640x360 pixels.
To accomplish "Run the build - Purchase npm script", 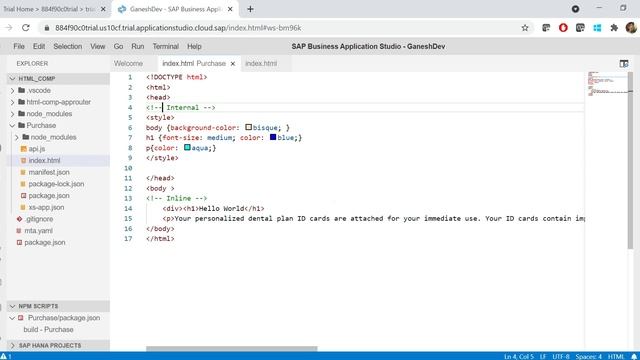I will coord(48,329).
